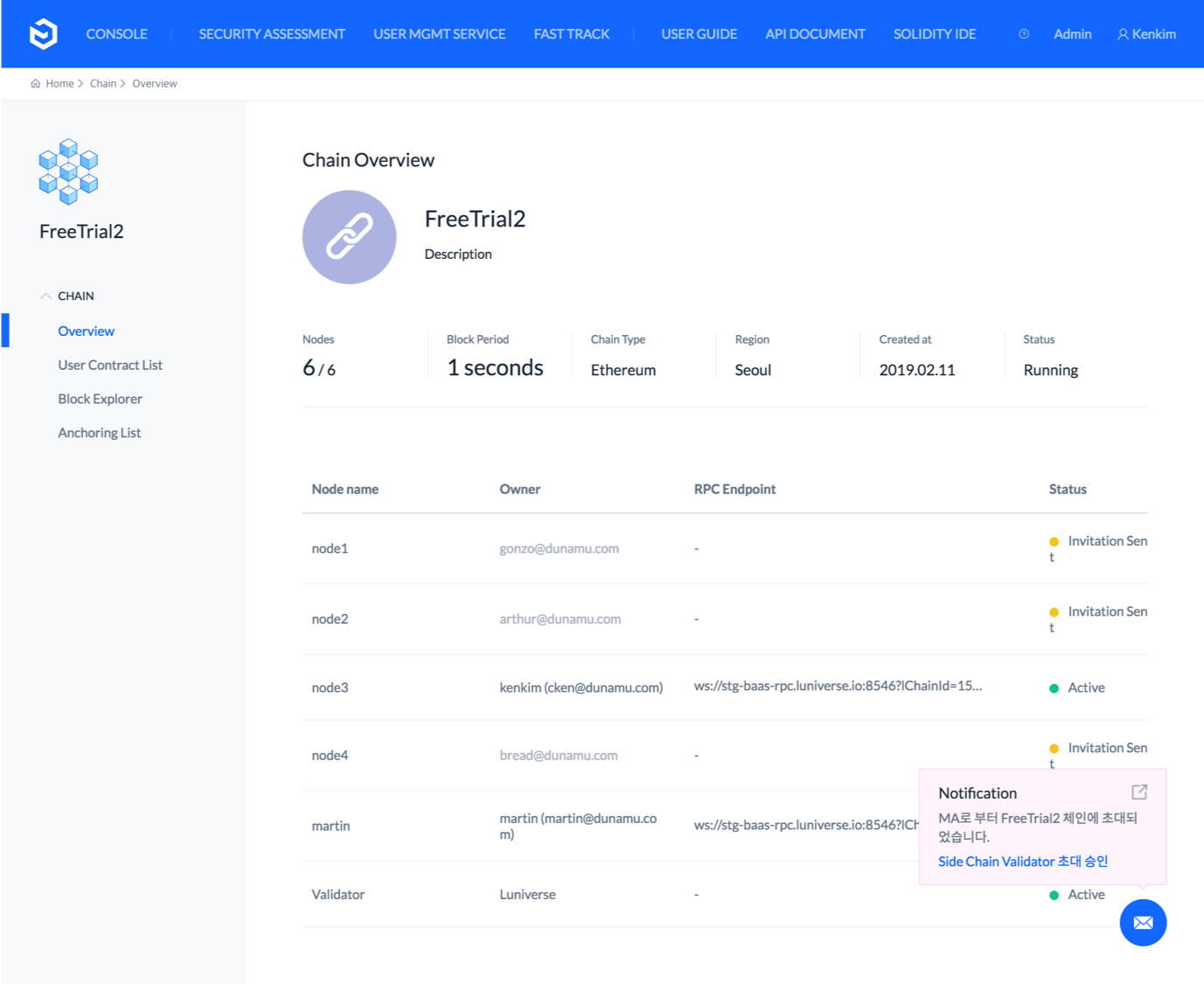Click the Running status value
This screenshot has height=984, width=1204.
(1050, 370)
